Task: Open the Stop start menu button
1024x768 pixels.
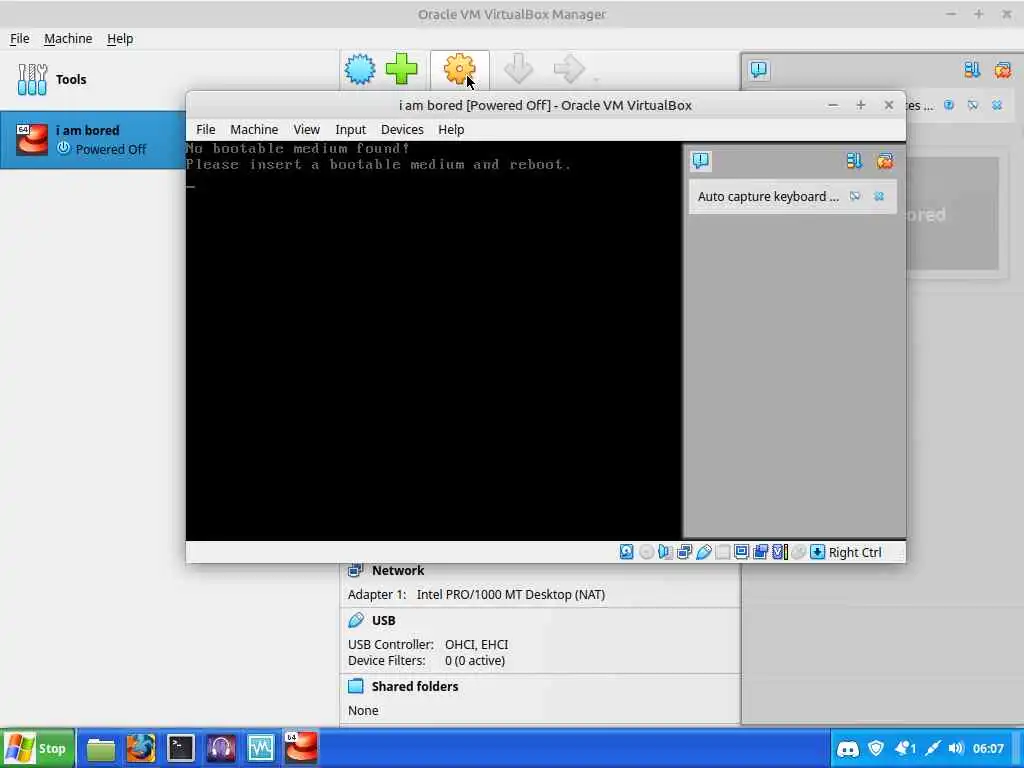Action: click(x=37, y=748)
